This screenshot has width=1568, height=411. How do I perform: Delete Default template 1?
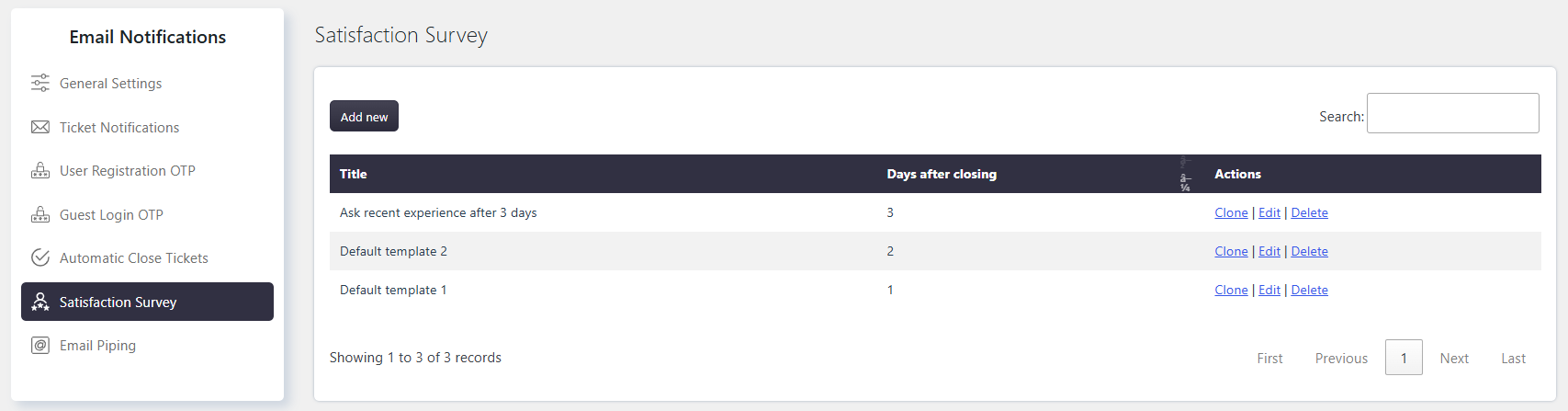(1309, 290)
